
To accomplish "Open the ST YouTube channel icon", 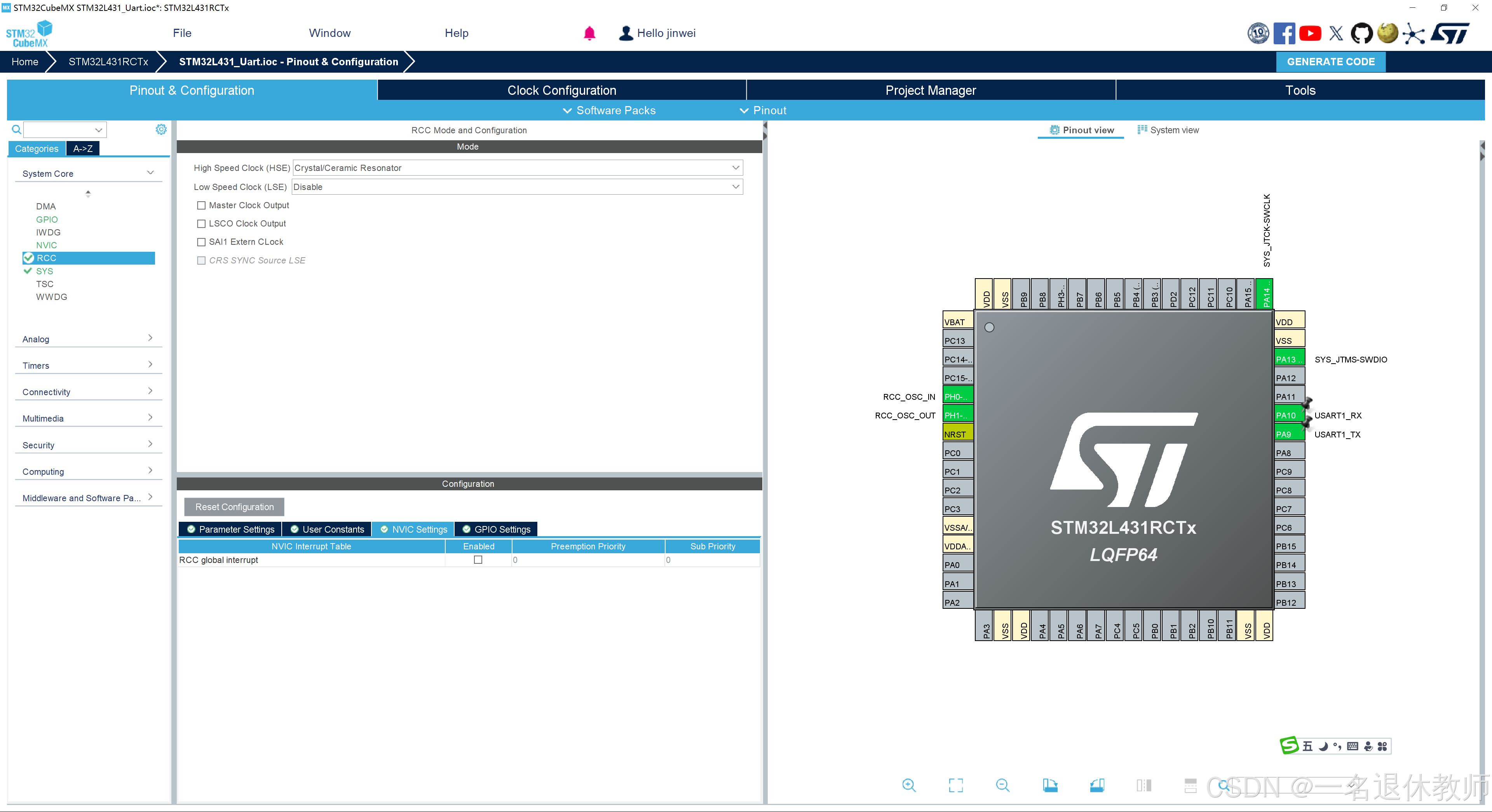I will point(1310,33).
